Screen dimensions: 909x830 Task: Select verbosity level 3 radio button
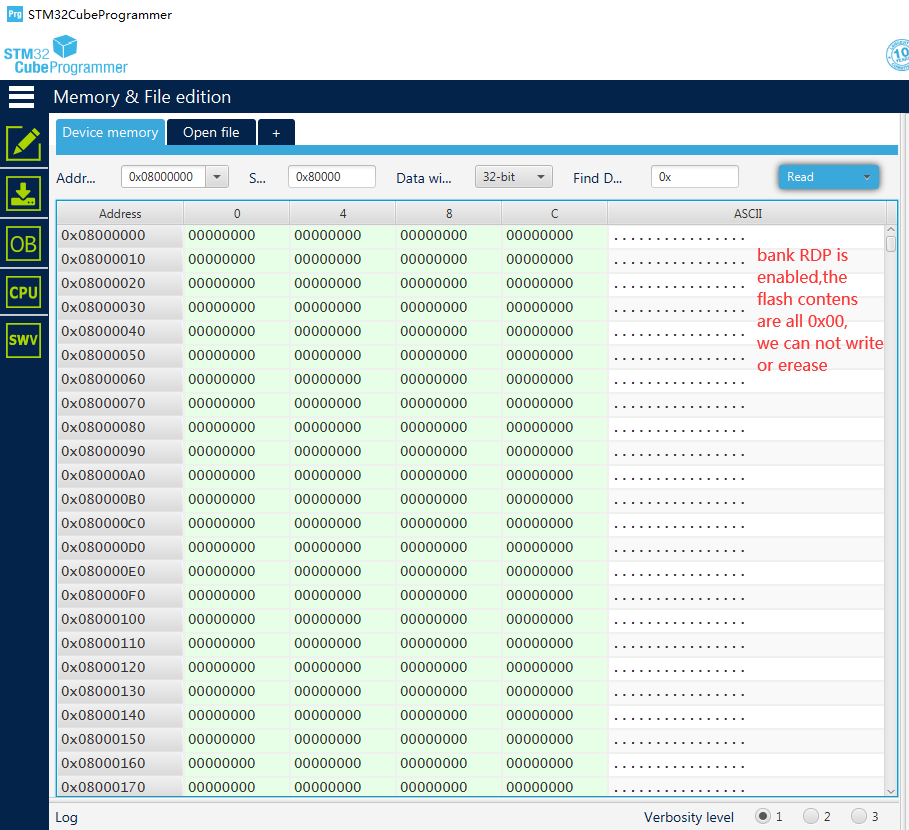coord(859,816)
